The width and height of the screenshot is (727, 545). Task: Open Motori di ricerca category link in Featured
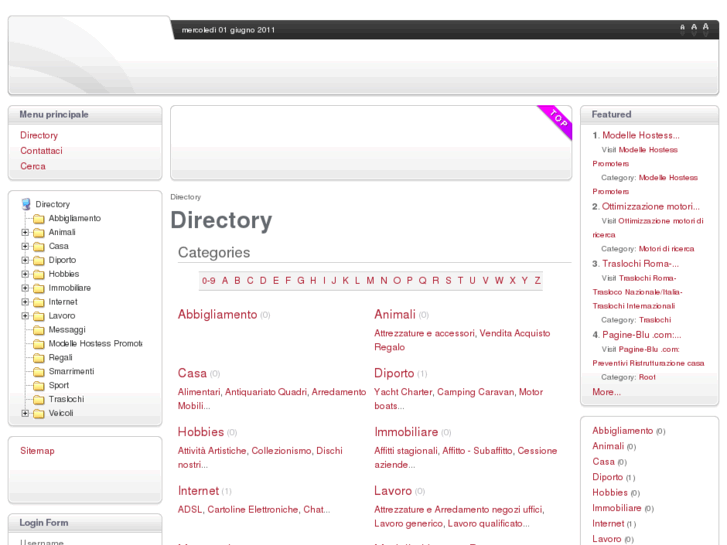666,249
